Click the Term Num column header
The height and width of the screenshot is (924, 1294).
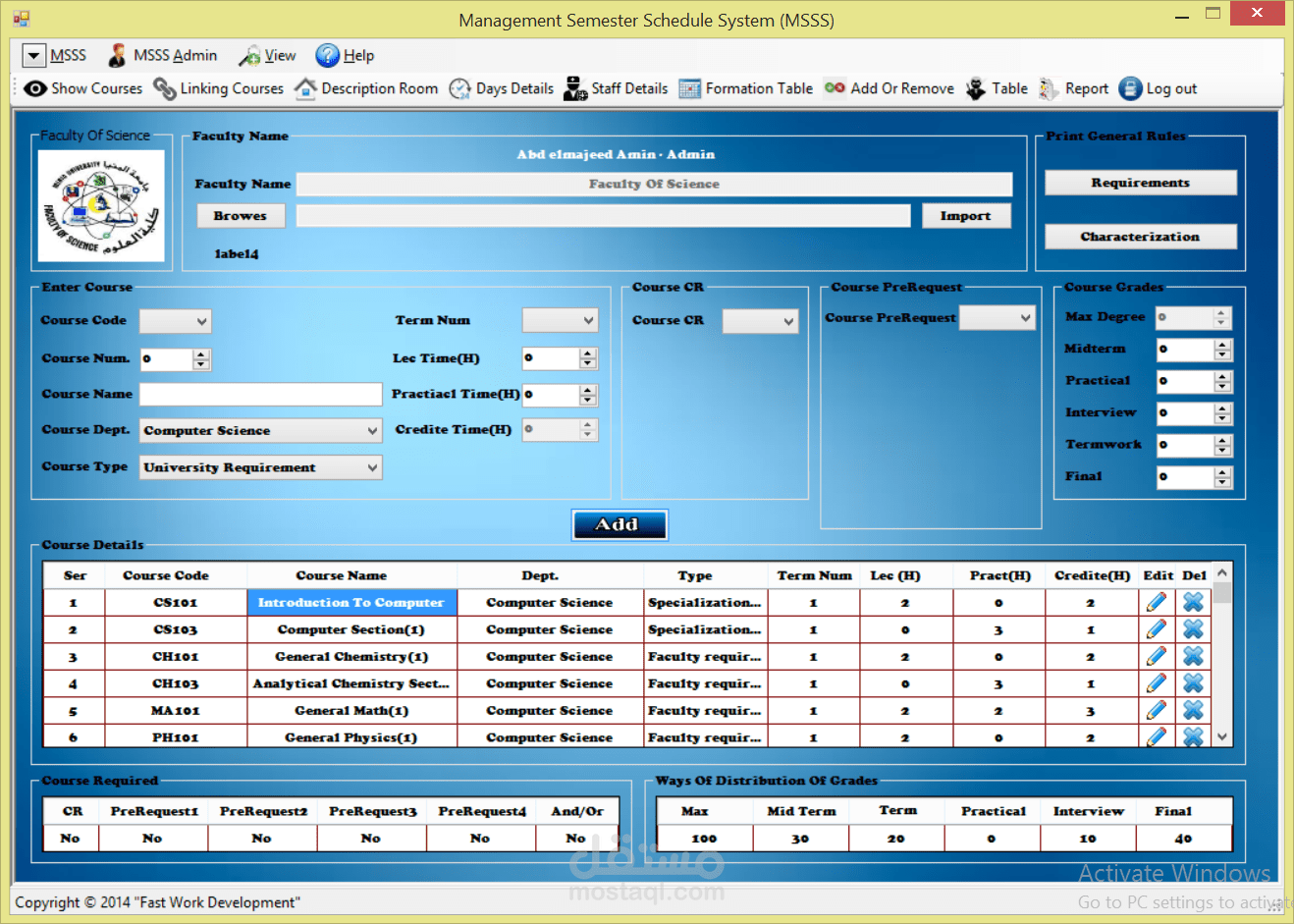point(814,575)
